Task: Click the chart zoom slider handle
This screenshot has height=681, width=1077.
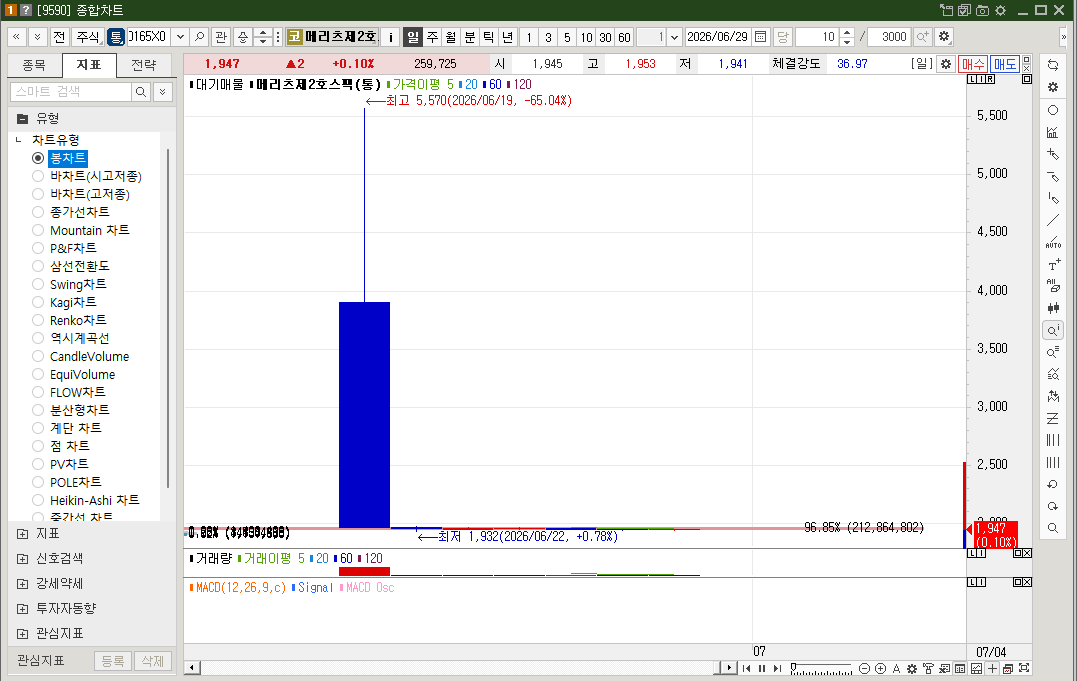Action: click(x=793, y=668)
